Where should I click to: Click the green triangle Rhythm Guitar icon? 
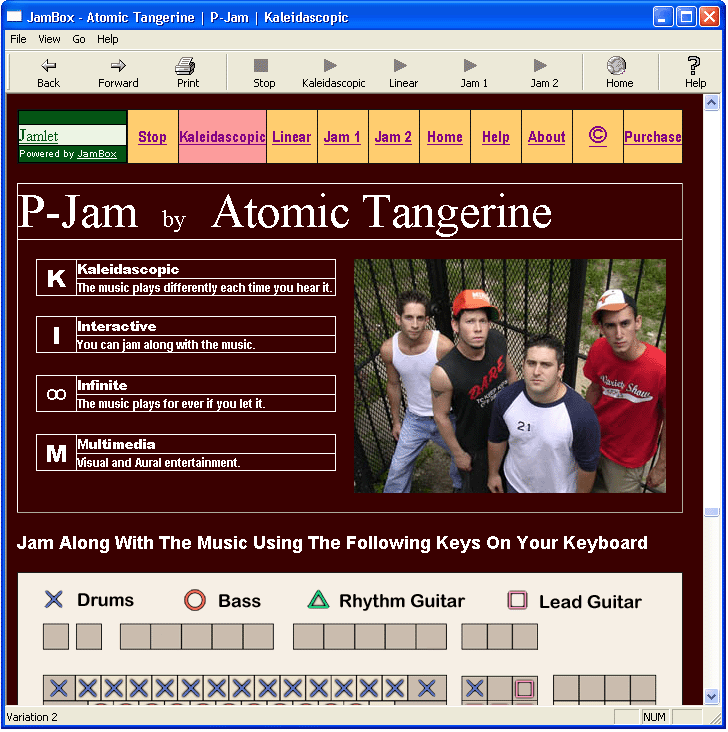click(318, 600)
